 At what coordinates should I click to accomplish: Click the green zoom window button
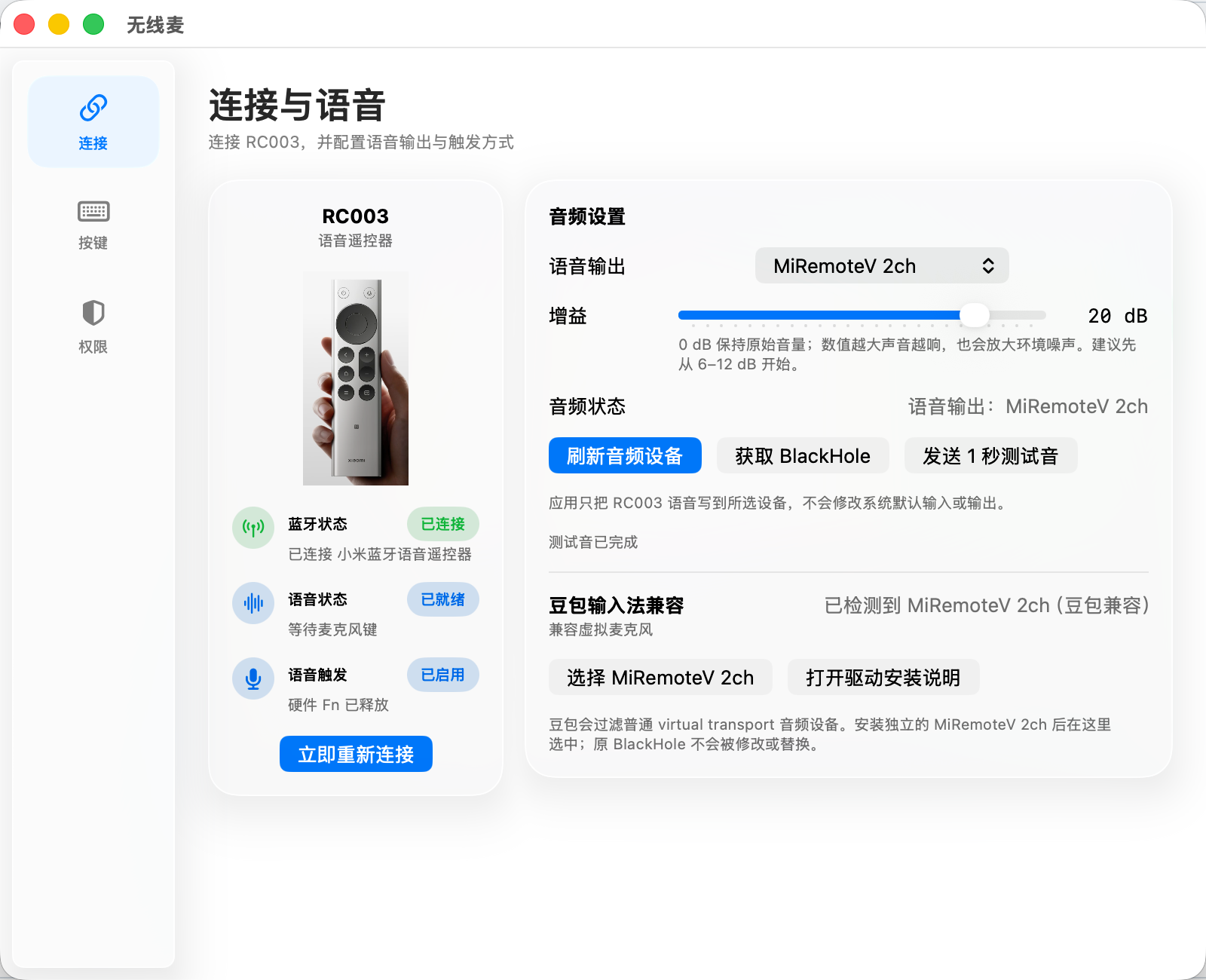pos(93,24)
